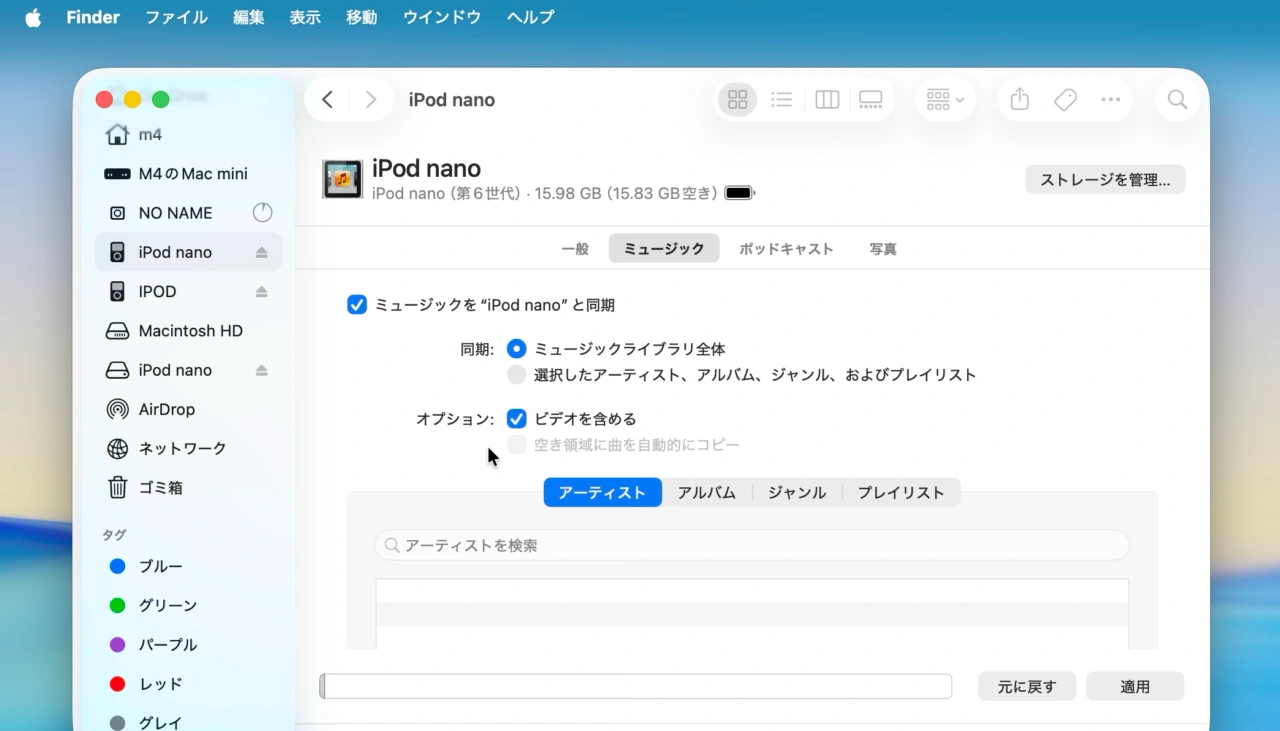Viewport: 1280px width, 731px height.
Task: Switch to the ミュージック tab
Action: [x=664, y=249]
